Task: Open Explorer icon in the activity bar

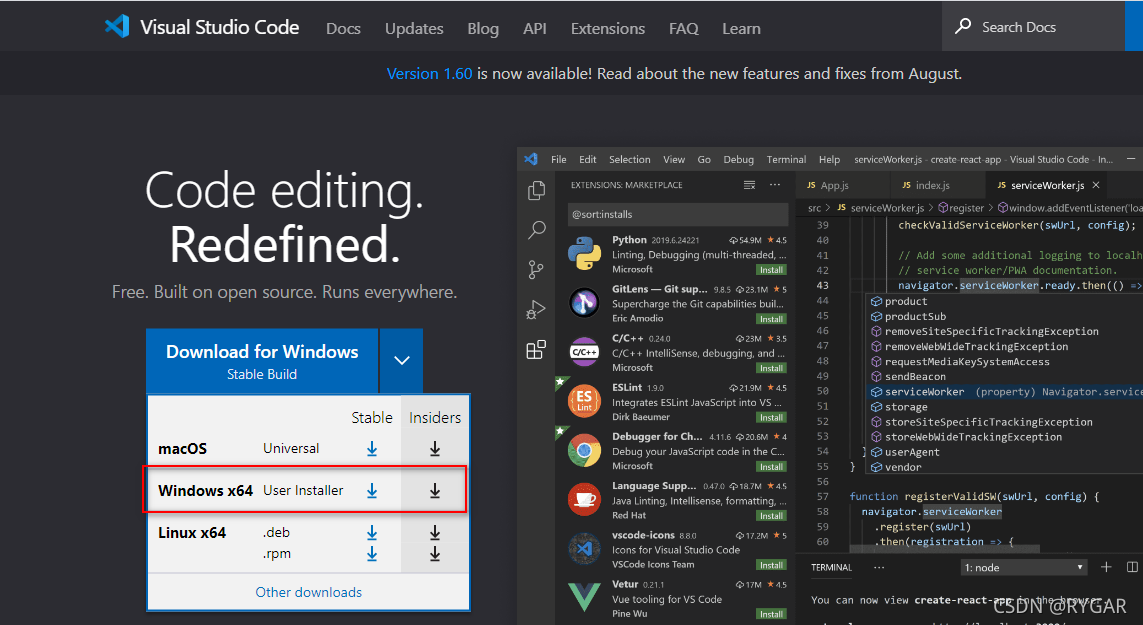Action: click(537, 190)
